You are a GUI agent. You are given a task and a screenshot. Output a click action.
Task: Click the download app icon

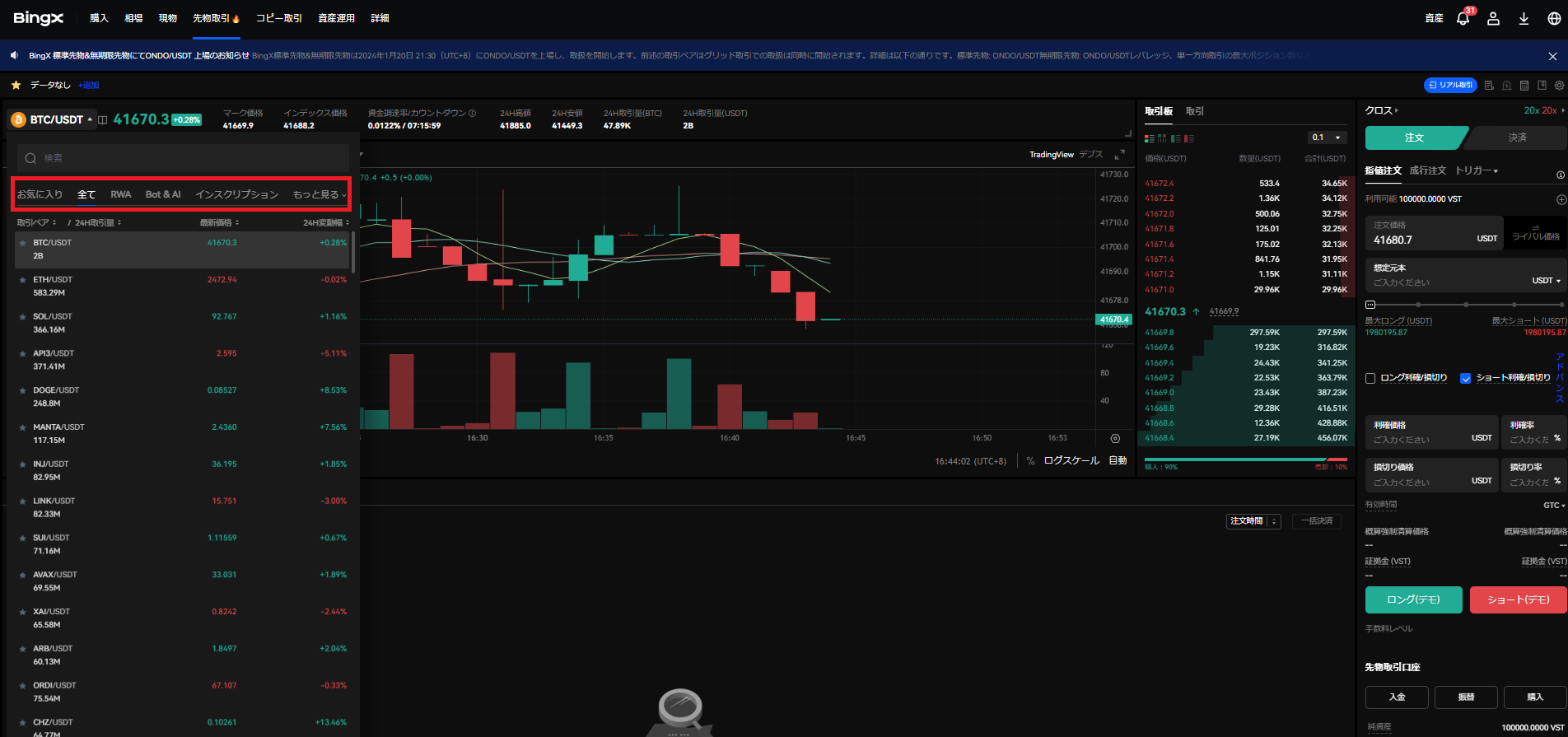coord(1524,18)
